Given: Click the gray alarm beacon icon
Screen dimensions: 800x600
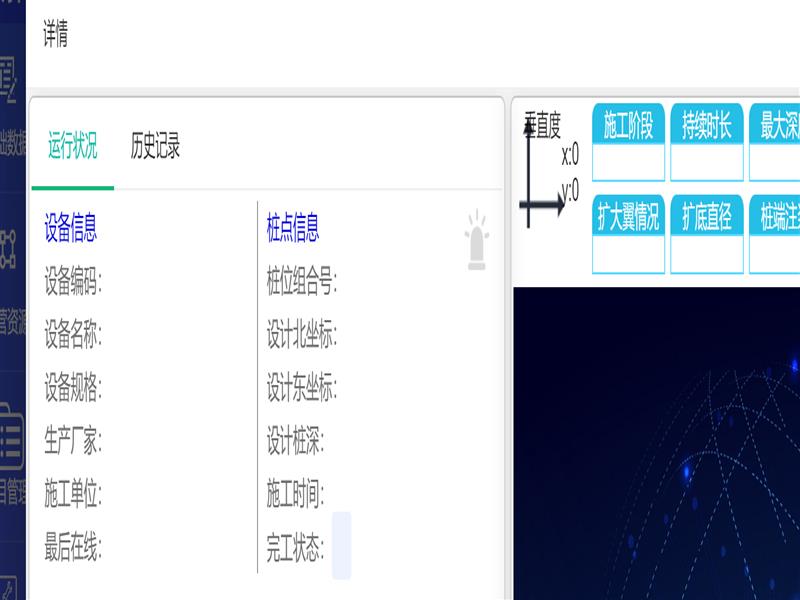Looking at the screenshot, I should point(477,241).
